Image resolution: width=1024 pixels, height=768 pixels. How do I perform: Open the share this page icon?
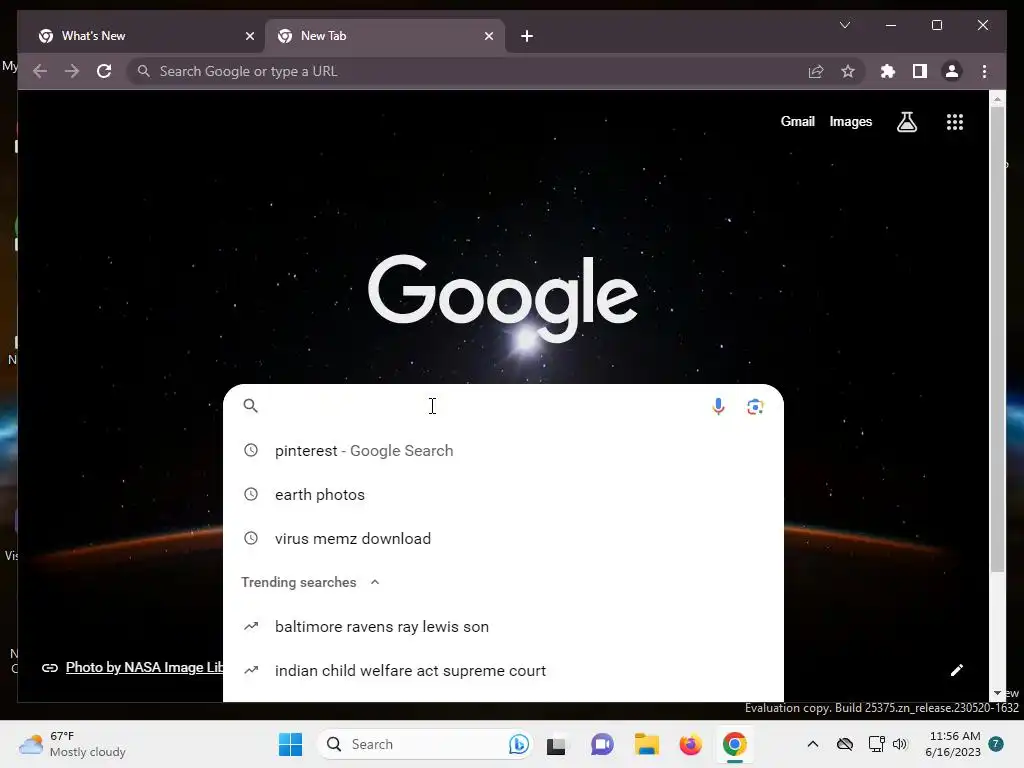[x=816, y=71]
